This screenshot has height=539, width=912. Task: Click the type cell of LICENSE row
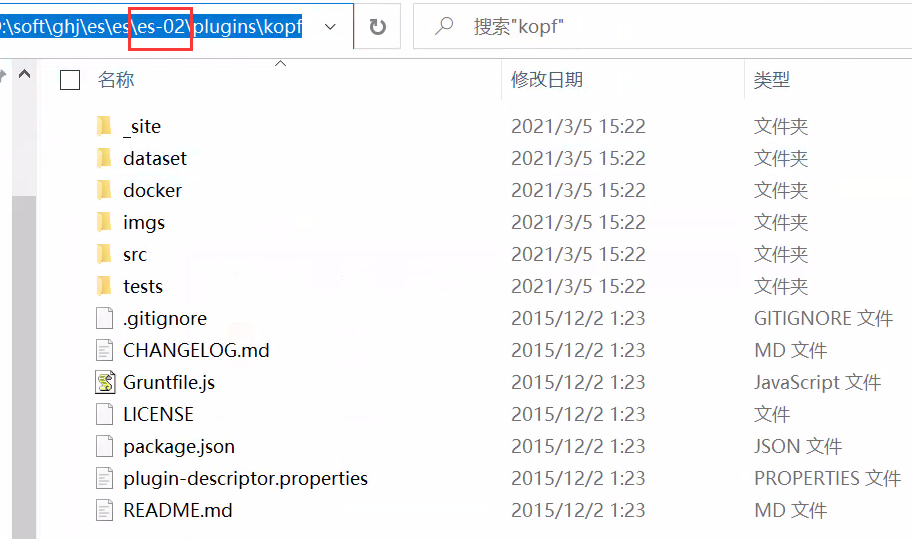click(772, 414)
